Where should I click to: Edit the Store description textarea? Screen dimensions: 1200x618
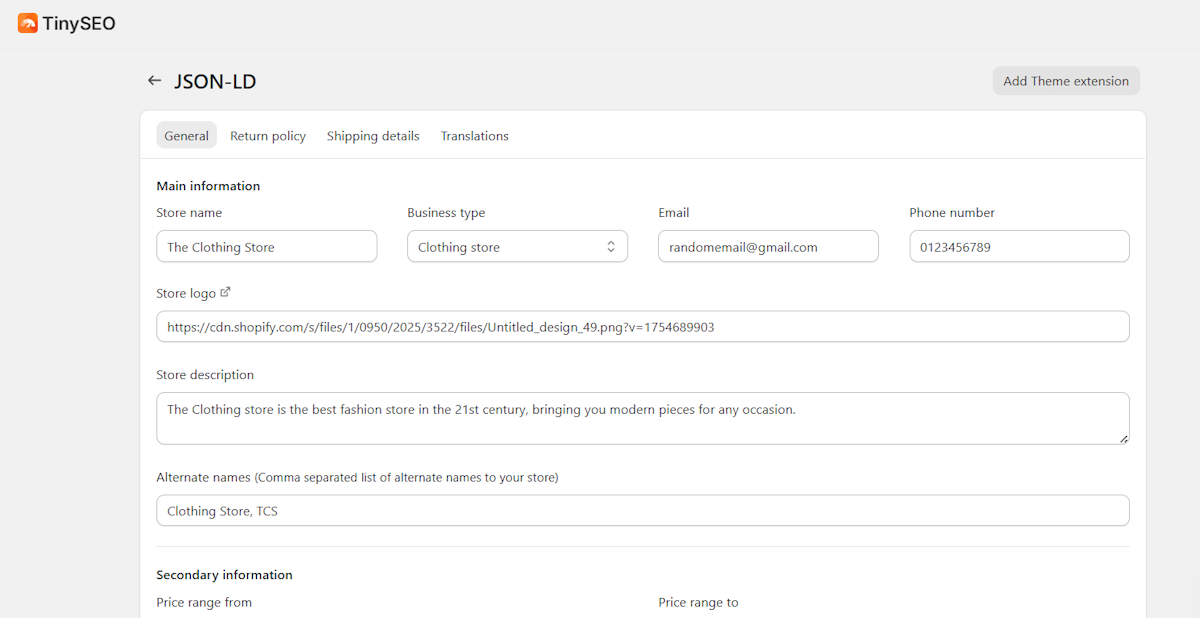tap(643, 418)
